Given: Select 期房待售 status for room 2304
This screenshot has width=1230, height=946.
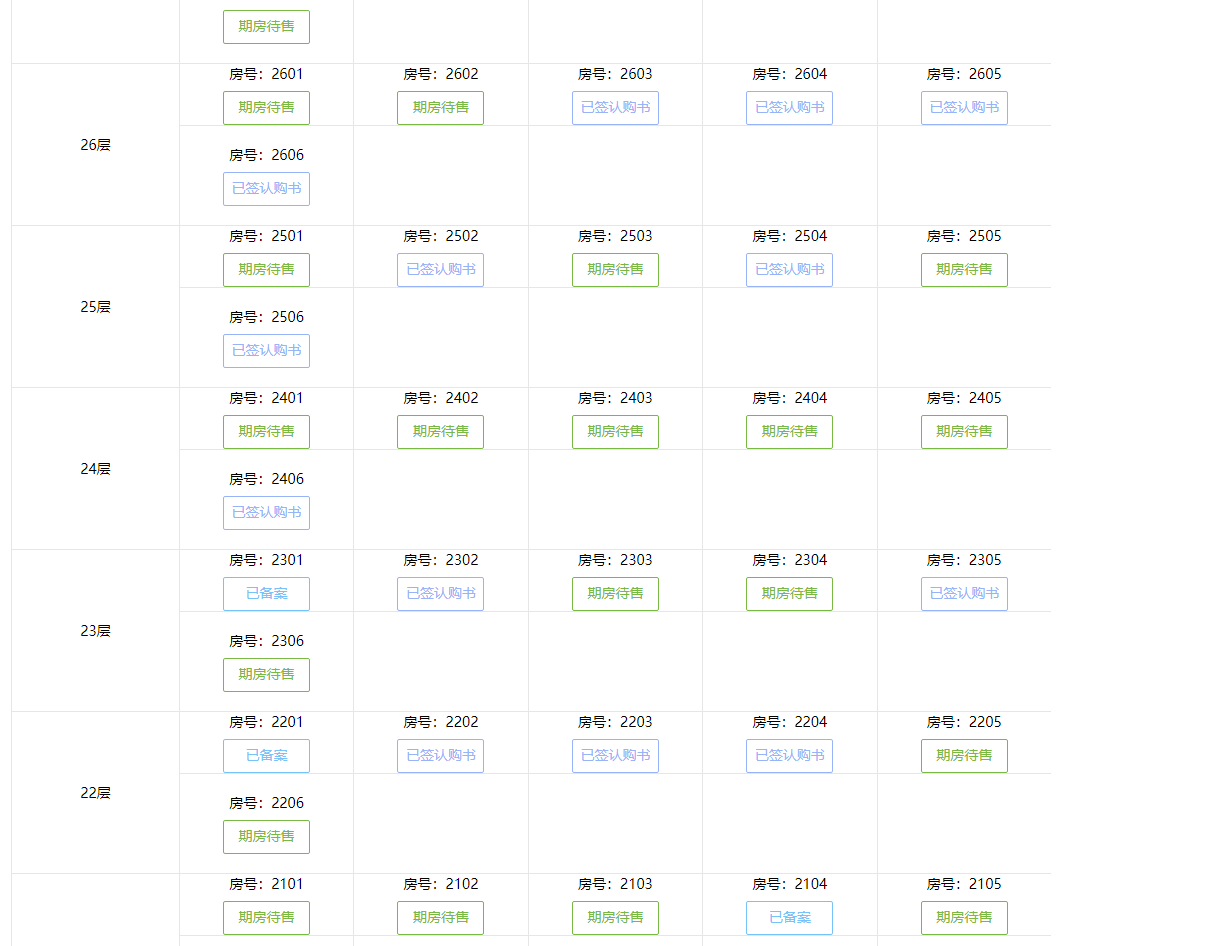Looking at the screenshot, I should (789, 594).
